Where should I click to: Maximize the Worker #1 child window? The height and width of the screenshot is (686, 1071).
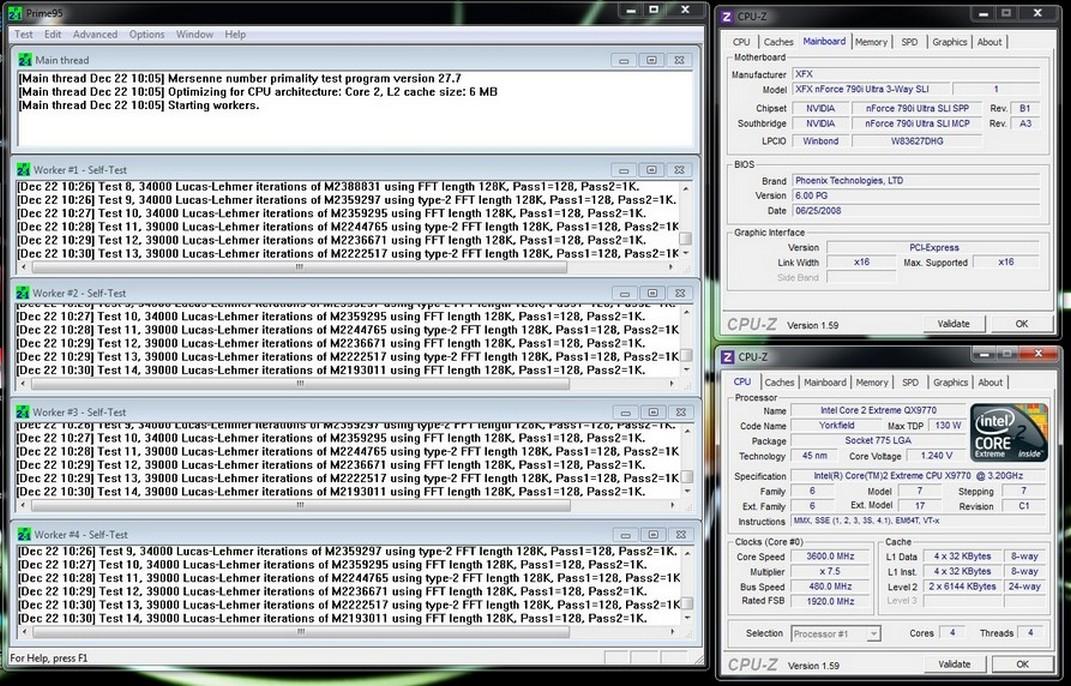(x=652, y=170)
